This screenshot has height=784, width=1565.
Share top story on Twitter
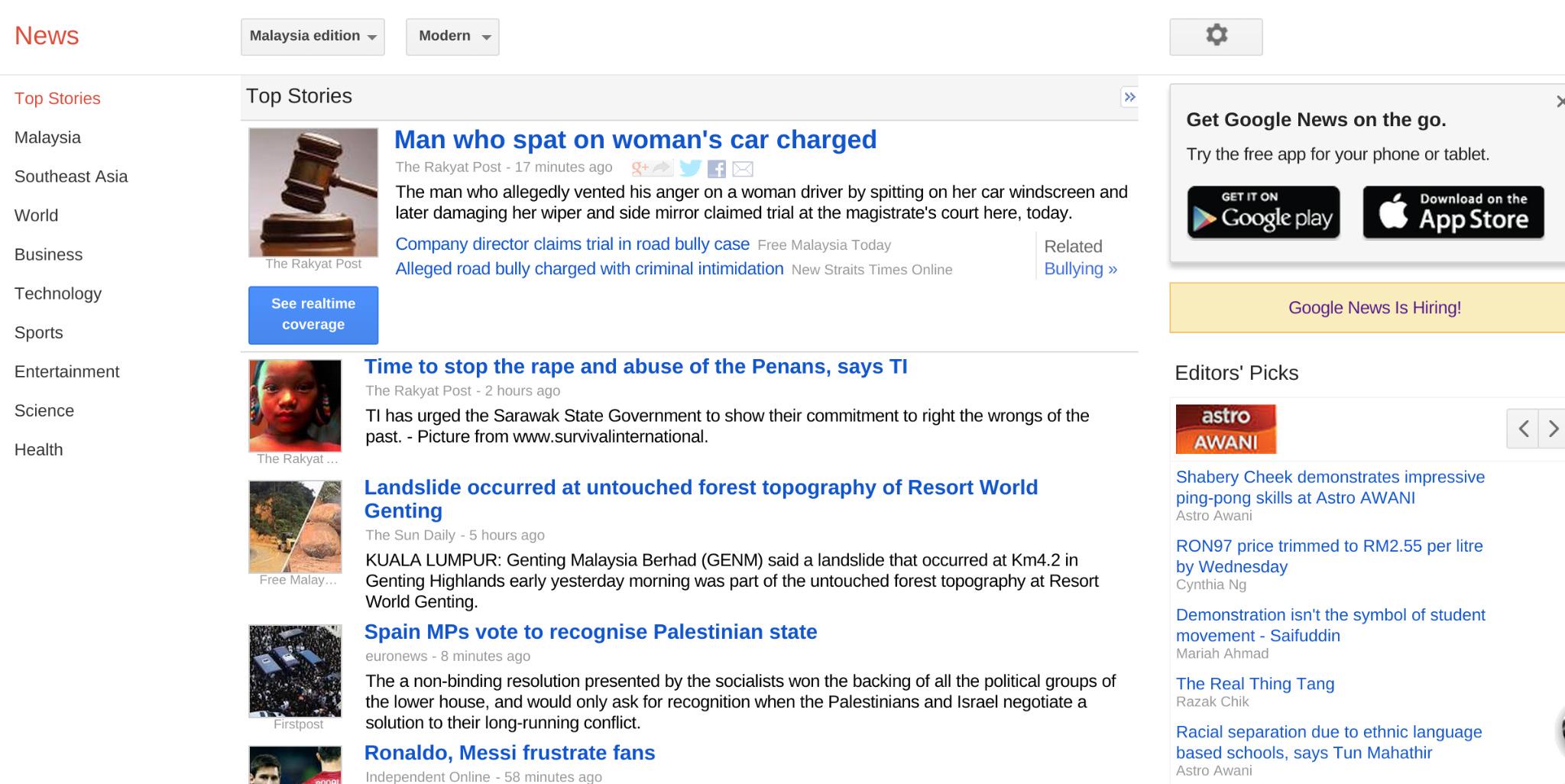point(690,168)
